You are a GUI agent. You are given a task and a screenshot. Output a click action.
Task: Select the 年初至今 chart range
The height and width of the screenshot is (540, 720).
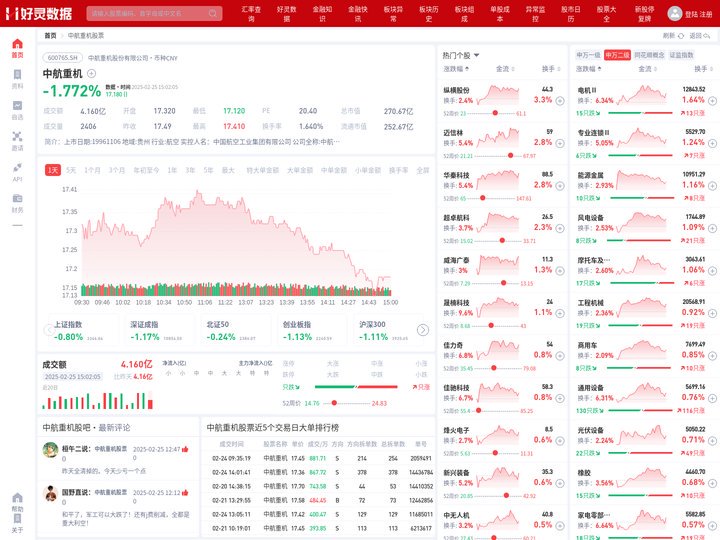coord(146,170)
